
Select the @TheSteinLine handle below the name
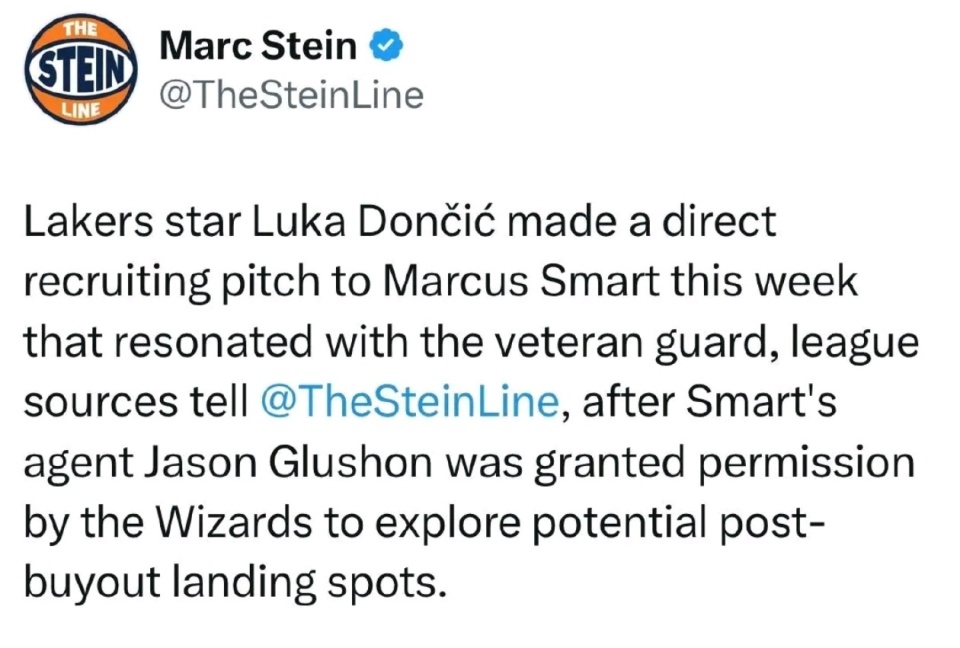(x=291, y=96)
